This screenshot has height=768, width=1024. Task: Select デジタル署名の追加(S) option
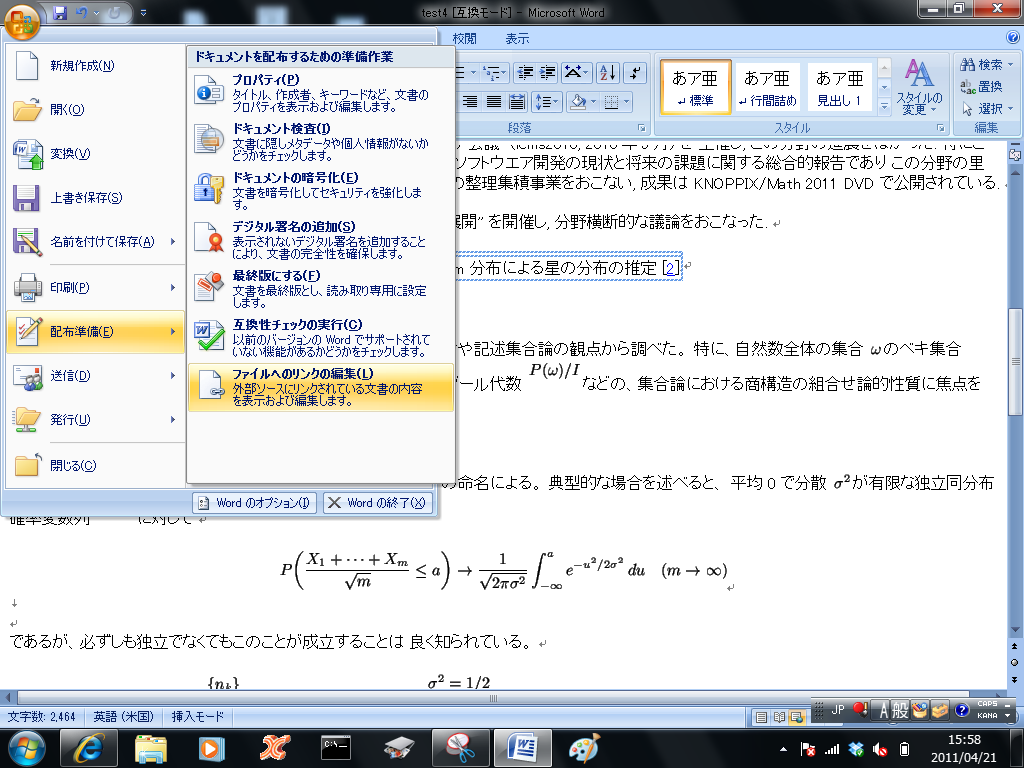321,239
